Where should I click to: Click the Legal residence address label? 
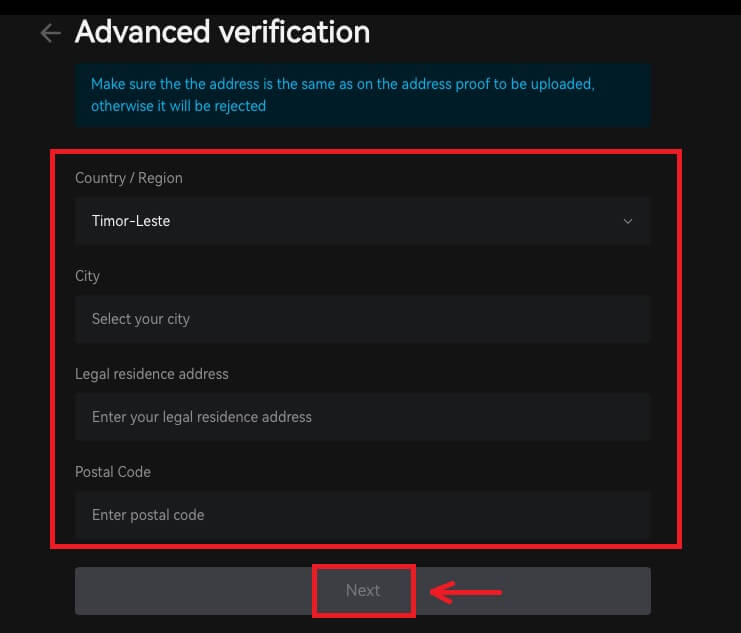pos(152,374)
